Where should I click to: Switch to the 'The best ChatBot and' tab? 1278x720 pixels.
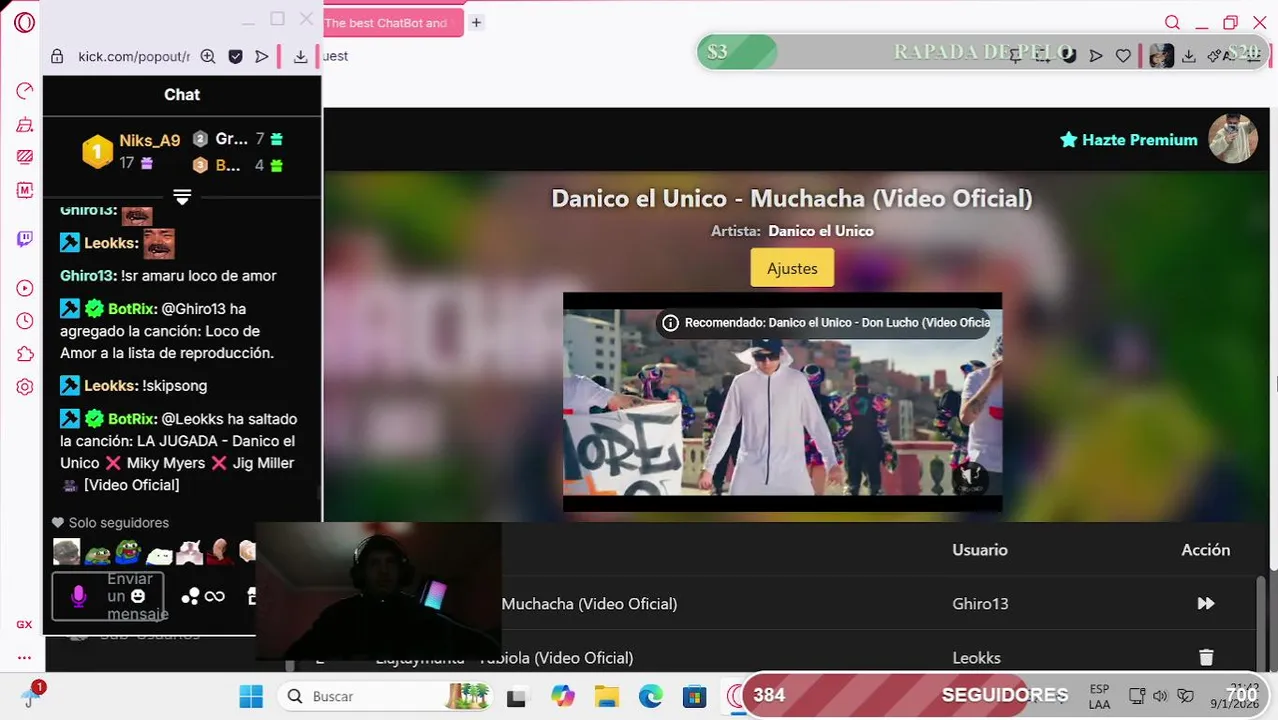tap(392, 22)
